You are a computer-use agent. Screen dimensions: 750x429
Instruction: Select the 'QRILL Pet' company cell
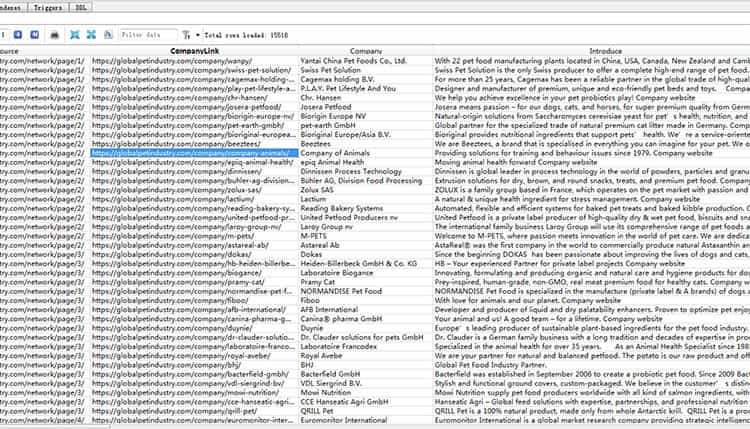pyautogui.click(x=366, y=411)
